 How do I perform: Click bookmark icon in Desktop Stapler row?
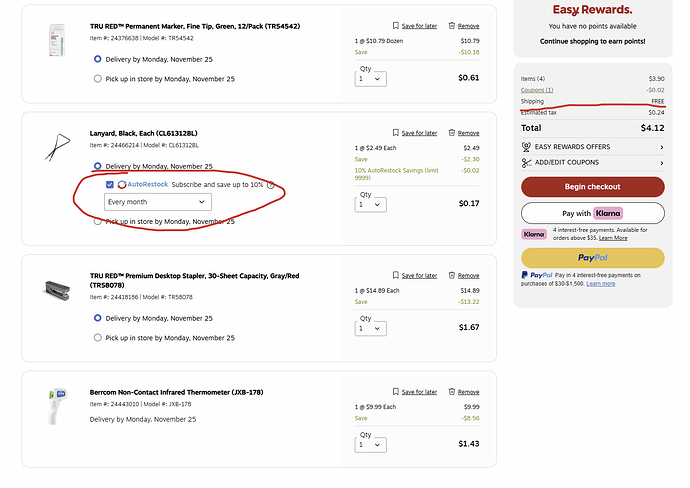pos(396,275)
